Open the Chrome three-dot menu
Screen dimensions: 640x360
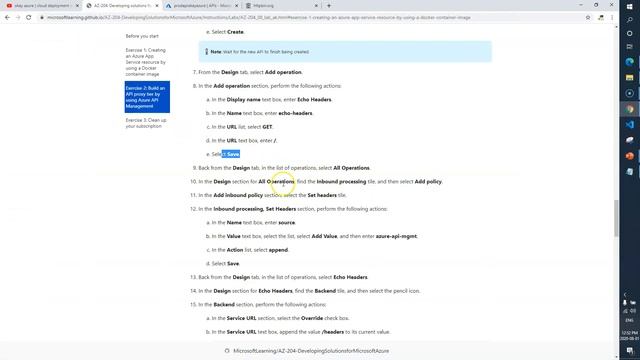[x=611, y=18]
